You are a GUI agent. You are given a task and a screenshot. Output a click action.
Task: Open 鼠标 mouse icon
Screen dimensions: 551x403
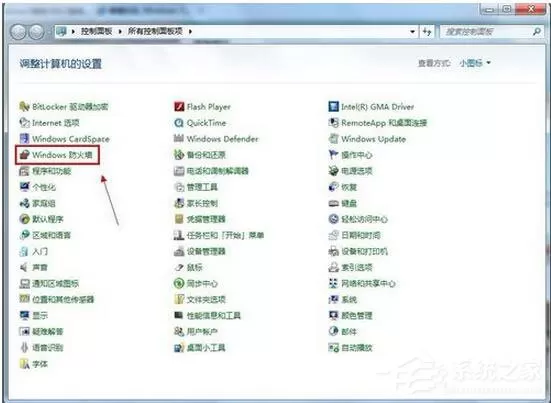tap(179, 267)
